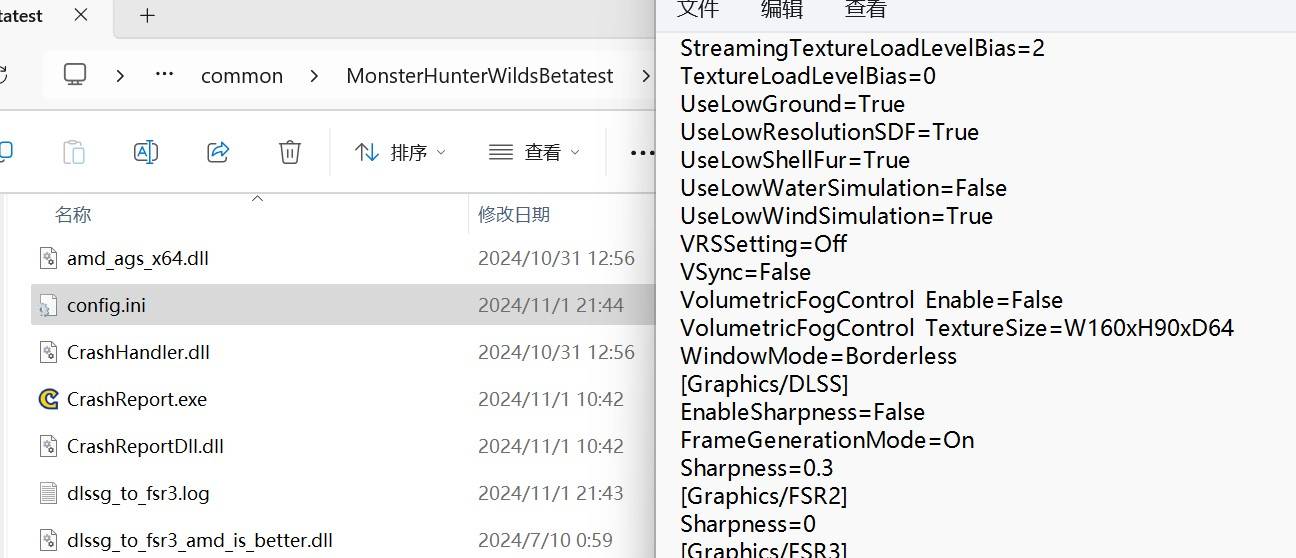Click the share icon in Explorer toolbar
The width and height of the screenshot is (1296, 558).
[218, 152]
